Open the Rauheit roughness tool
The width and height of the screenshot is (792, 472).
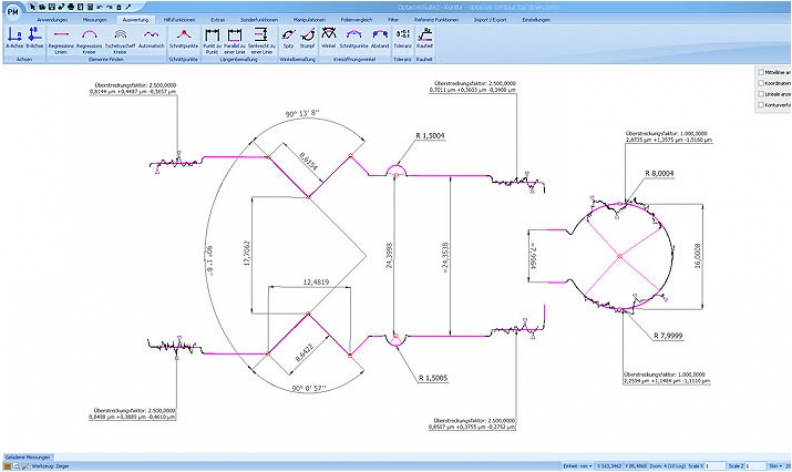click(425, 38)
